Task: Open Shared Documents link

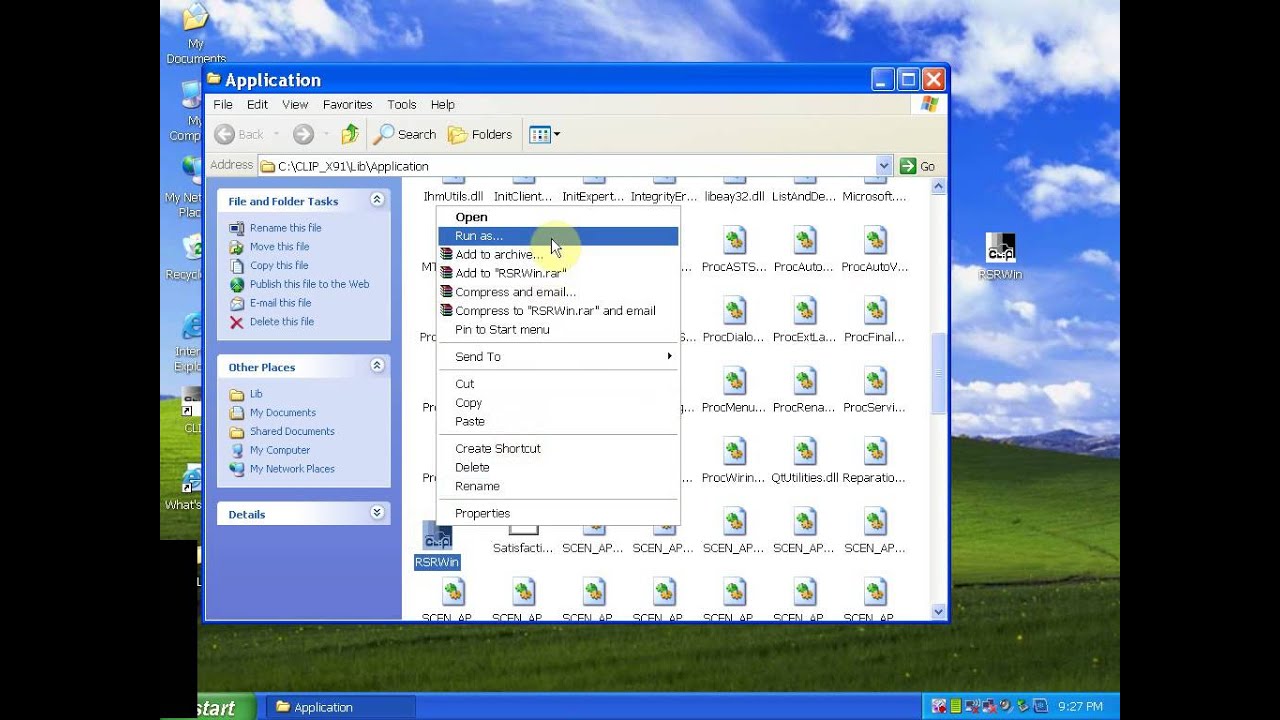Action: tap(292, 432)
